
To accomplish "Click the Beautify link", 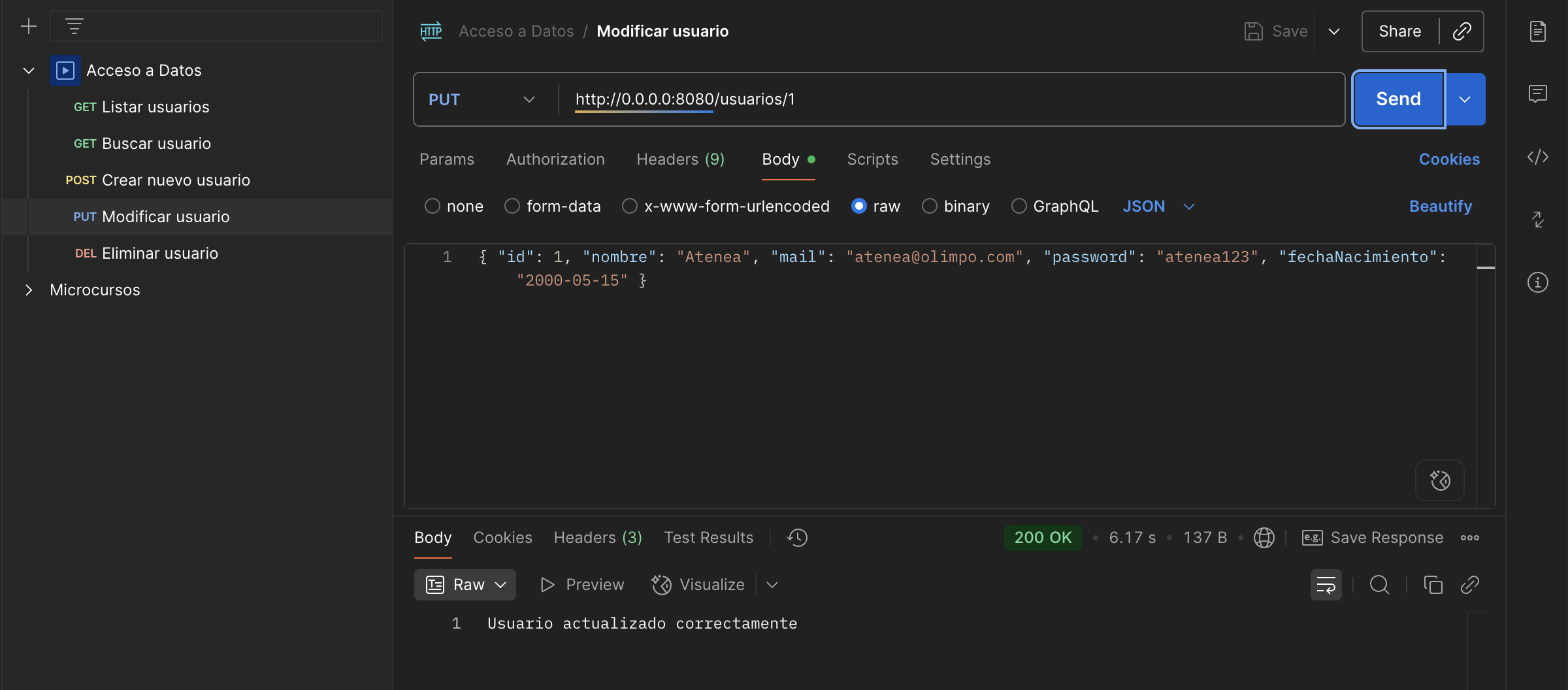I will [x=1440, y=206].
